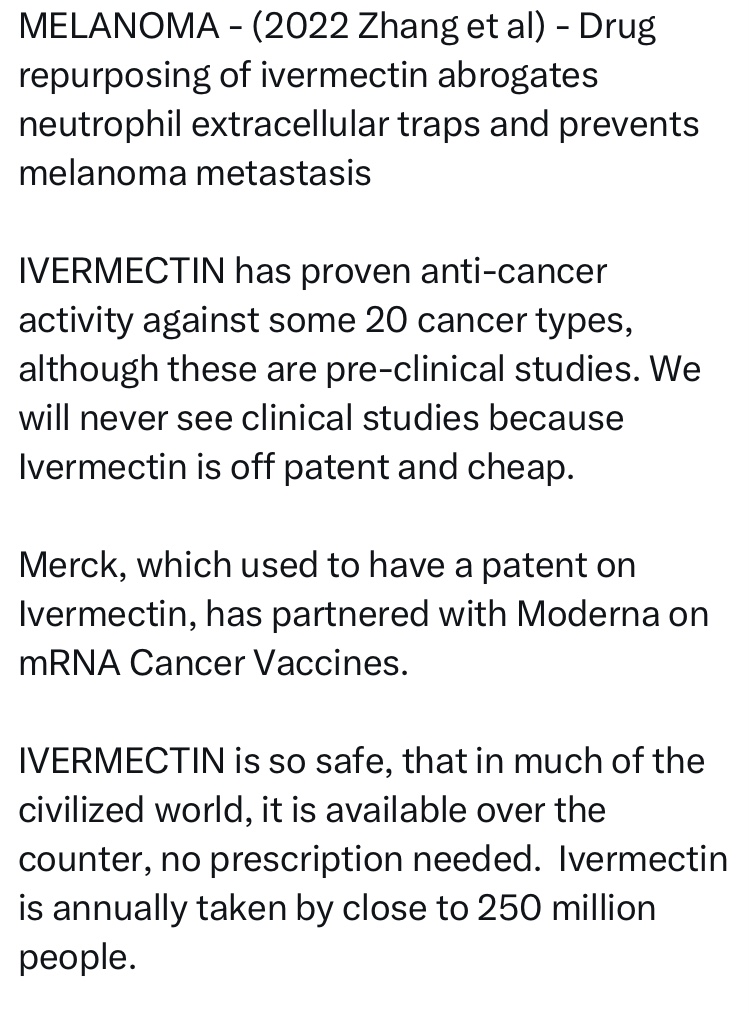Click "IVERMECTIN" before "is so safe"

(122, 761)
